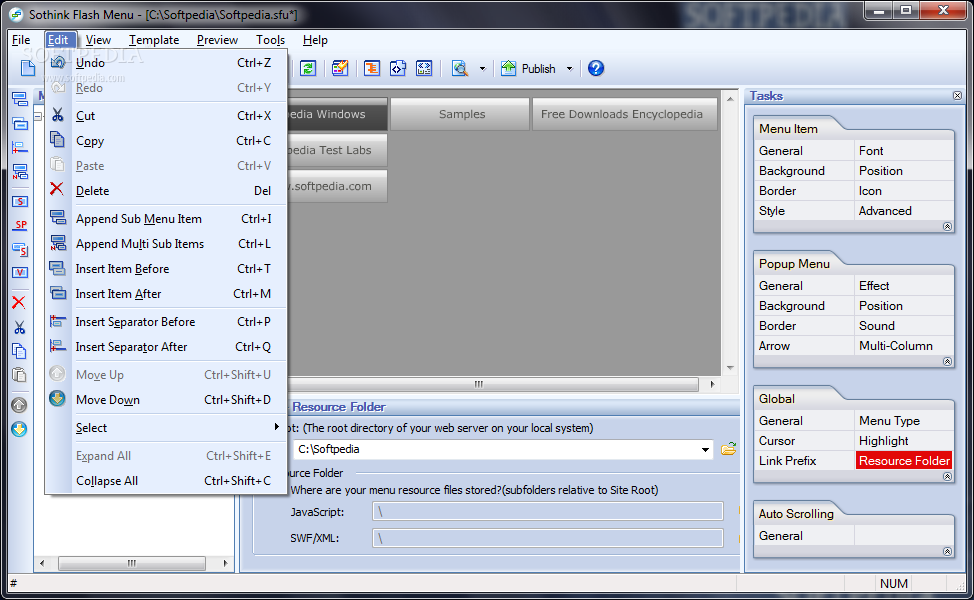Click the red V icon in left sidebar

click(20, 273)
